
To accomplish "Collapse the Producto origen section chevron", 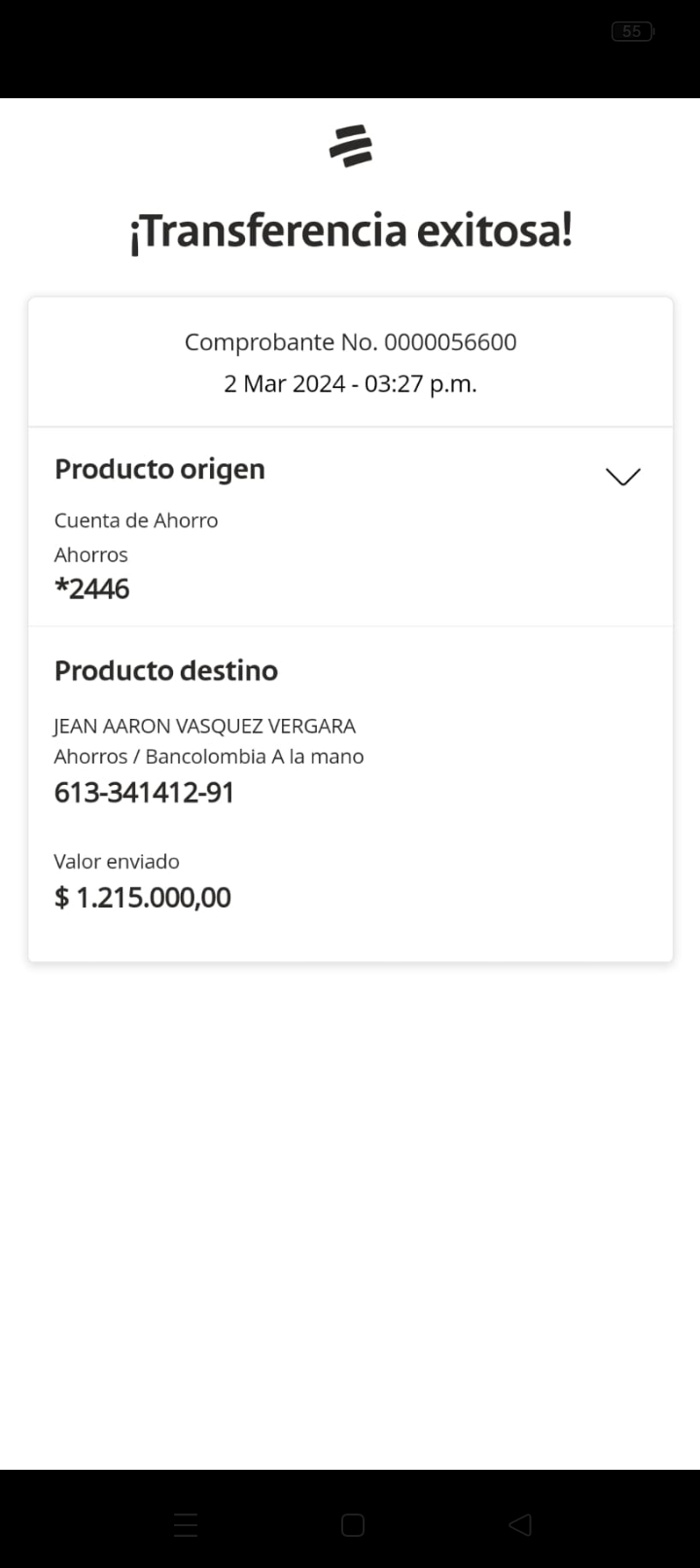I will 622,476.
